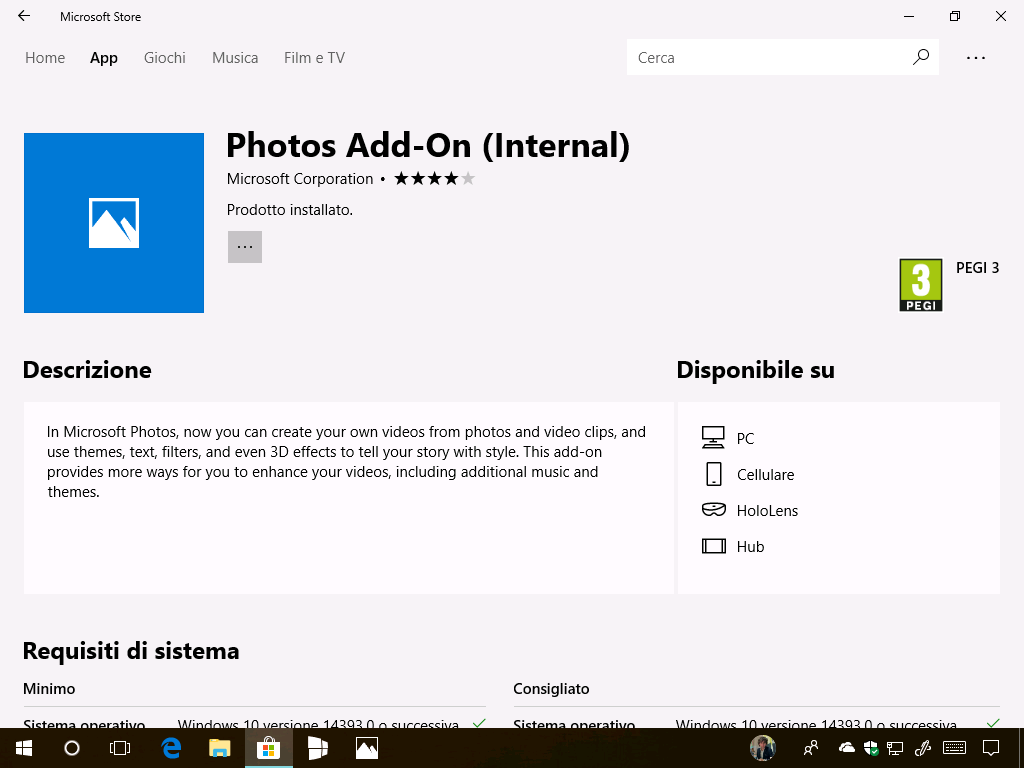Click the 'Disponibile su' heading
1024x768 pixels.
(756, 370)
